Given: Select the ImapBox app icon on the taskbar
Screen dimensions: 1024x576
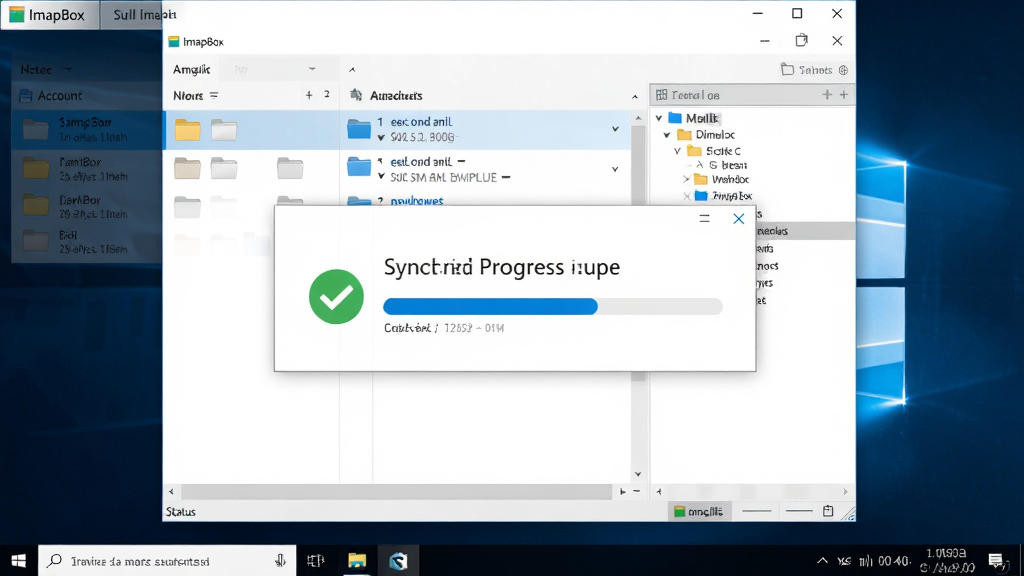Looking at the screenshot, I should pos(398,560).
